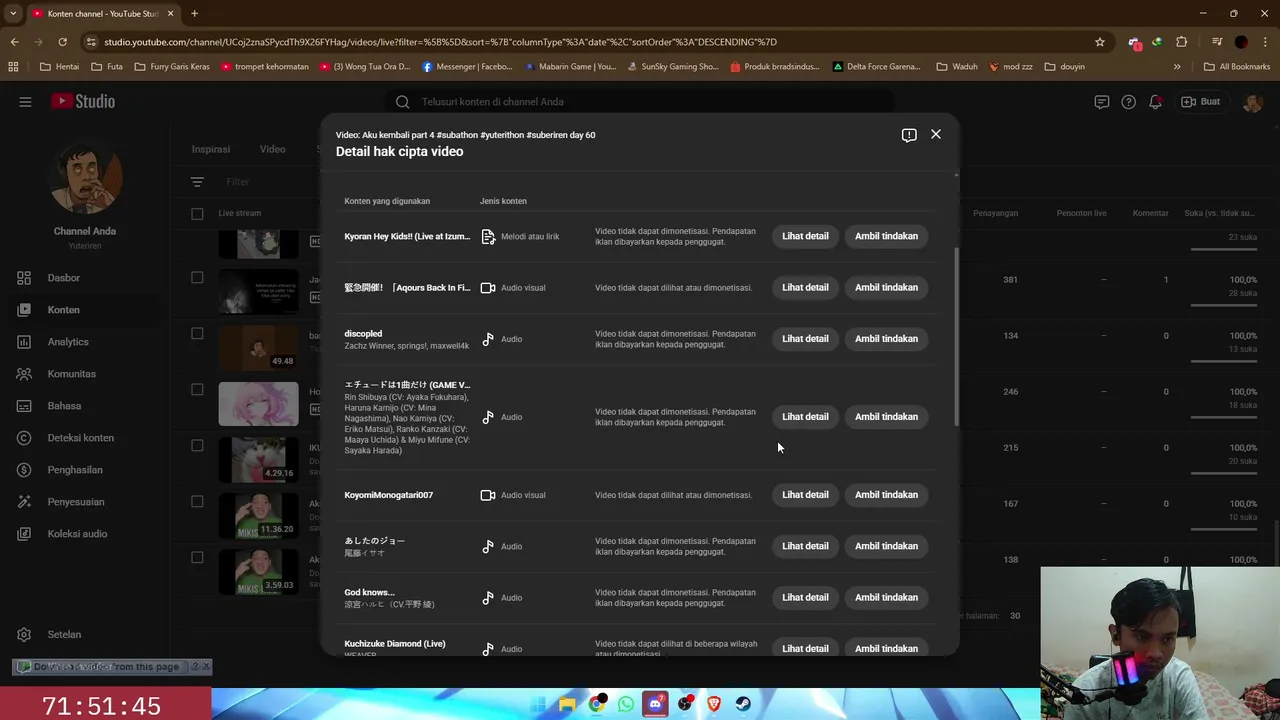Close the Detail hak cipta video dialog
Viewport: 1280px width, 720px height.
coord(935,134)
